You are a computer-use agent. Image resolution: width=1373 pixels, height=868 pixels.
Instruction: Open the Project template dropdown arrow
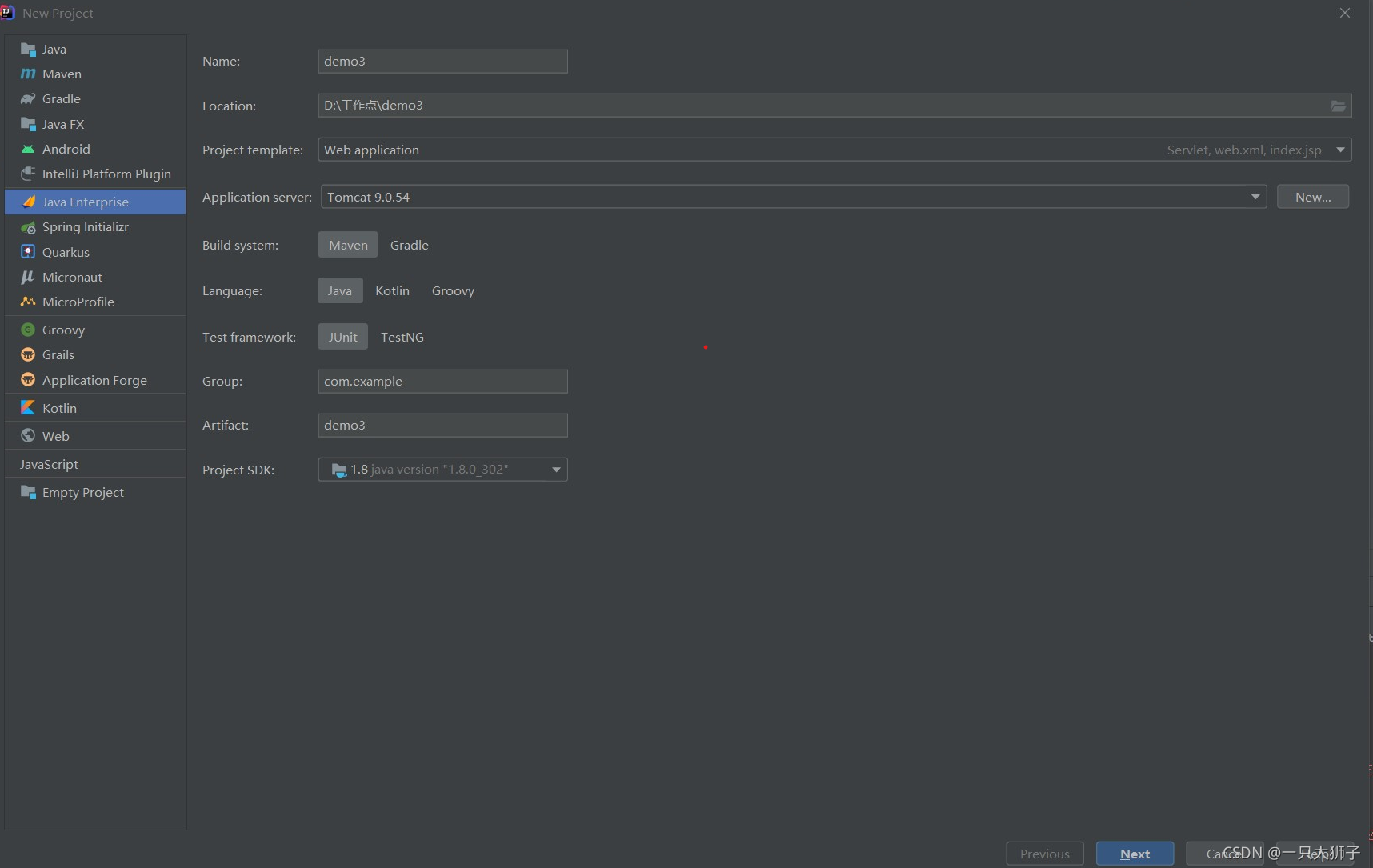click(x=1340, y=150)
